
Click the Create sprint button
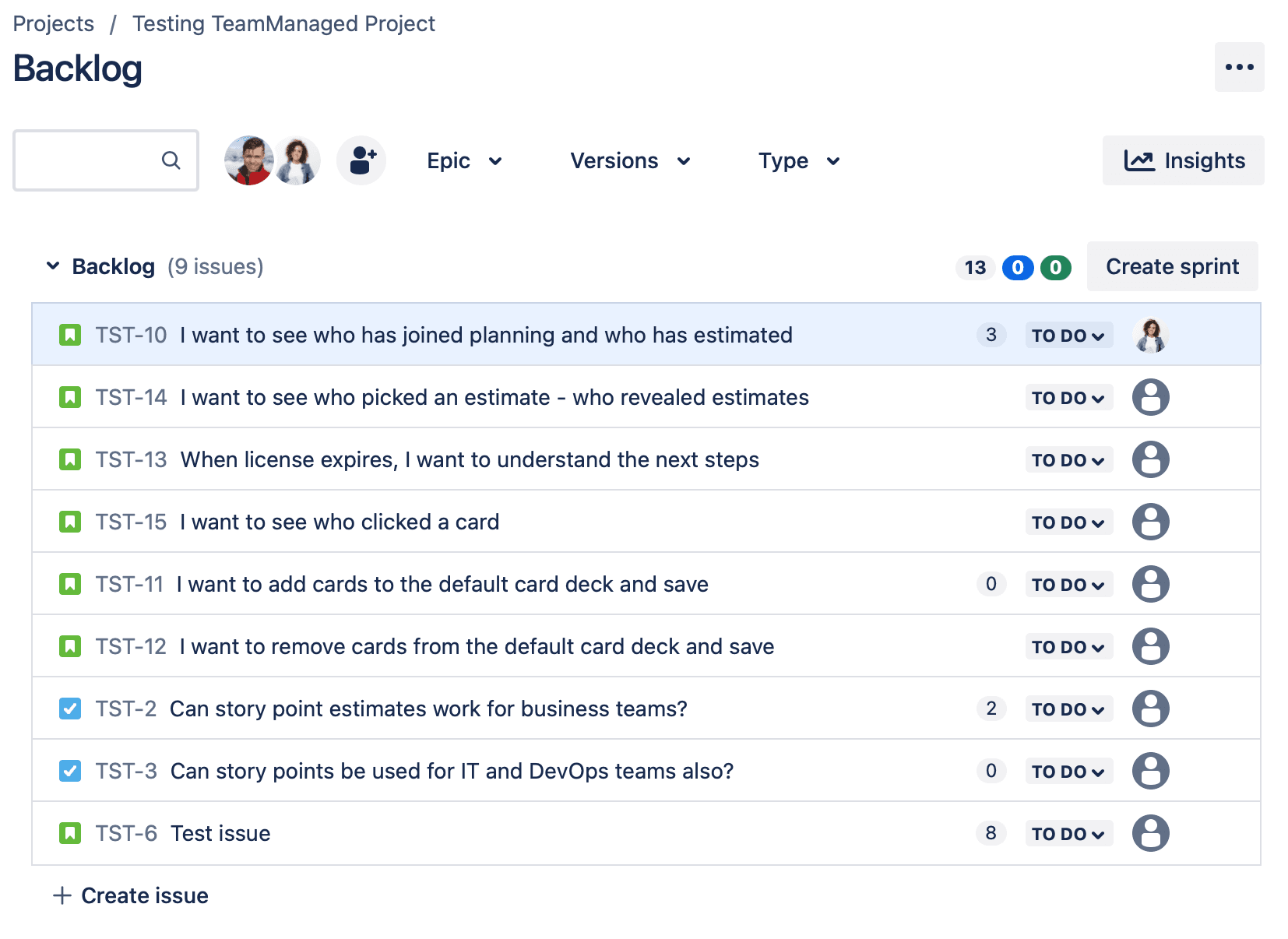coord(1171,266)
